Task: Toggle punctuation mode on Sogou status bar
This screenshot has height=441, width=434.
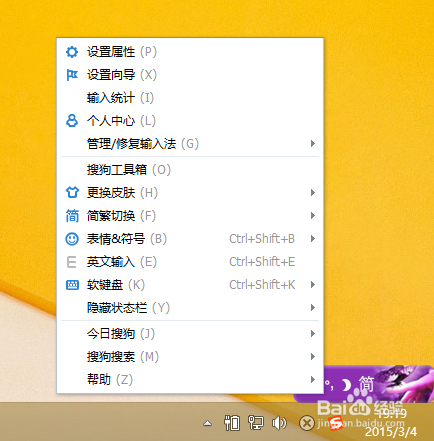Action: coord(330,386)
